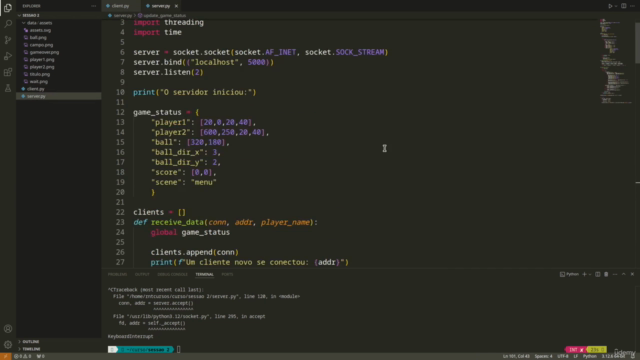Screen dimensions: 640x360
Task: Change encoding via UTF-8 status item
Action: coord(562,356)
